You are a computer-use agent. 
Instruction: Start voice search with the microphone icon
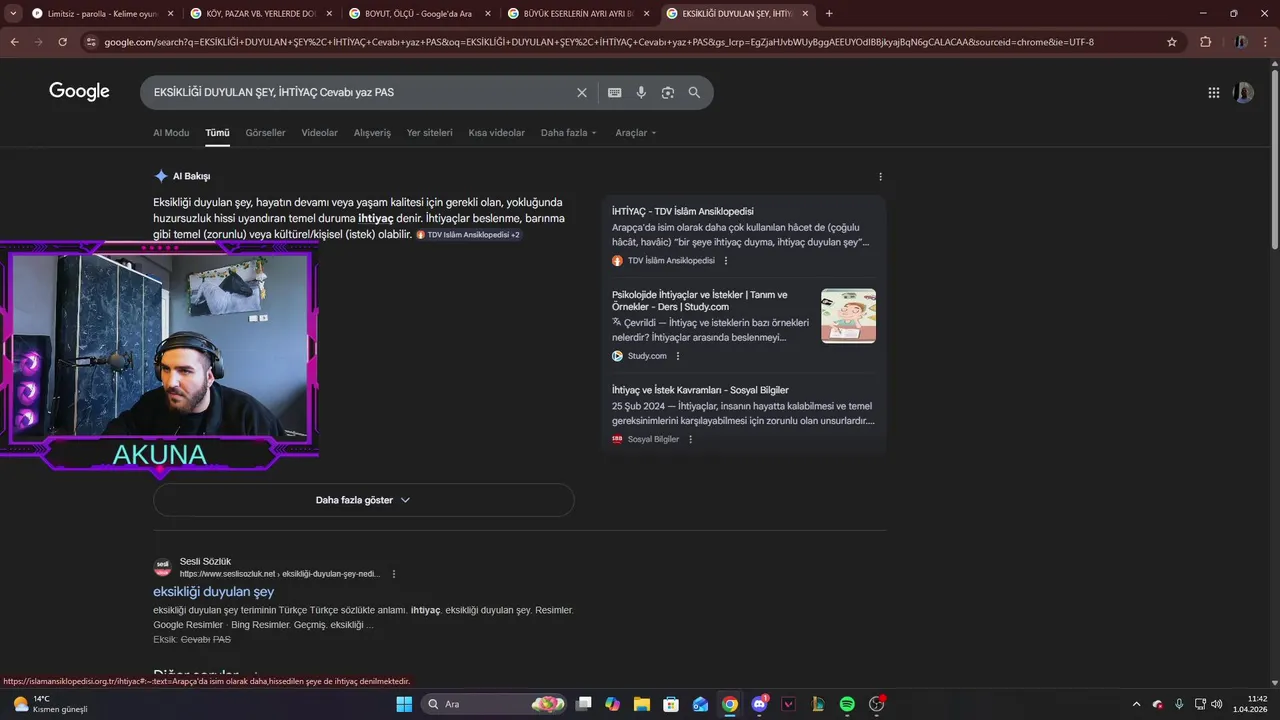tap(641, 92)
